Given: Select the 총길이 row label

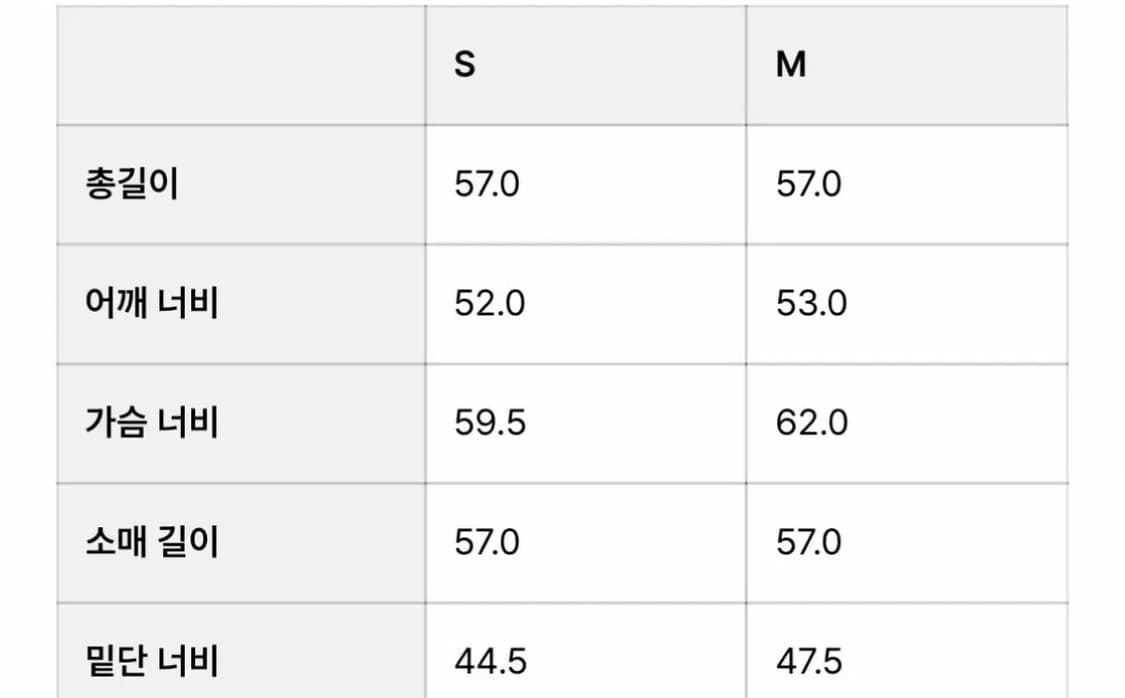Looking at the screenshot, I should click(x=131, y=185).
